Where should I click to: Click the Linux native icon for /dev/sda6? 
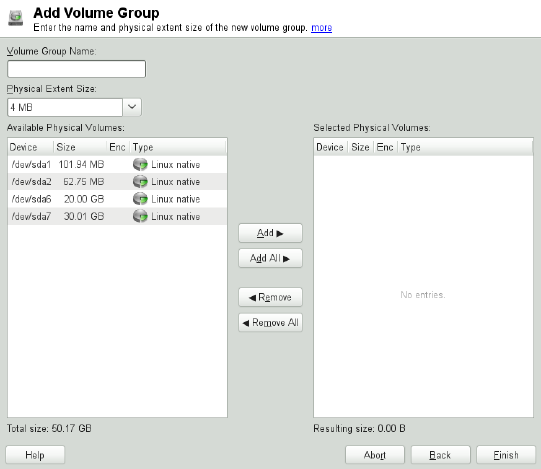140,199
